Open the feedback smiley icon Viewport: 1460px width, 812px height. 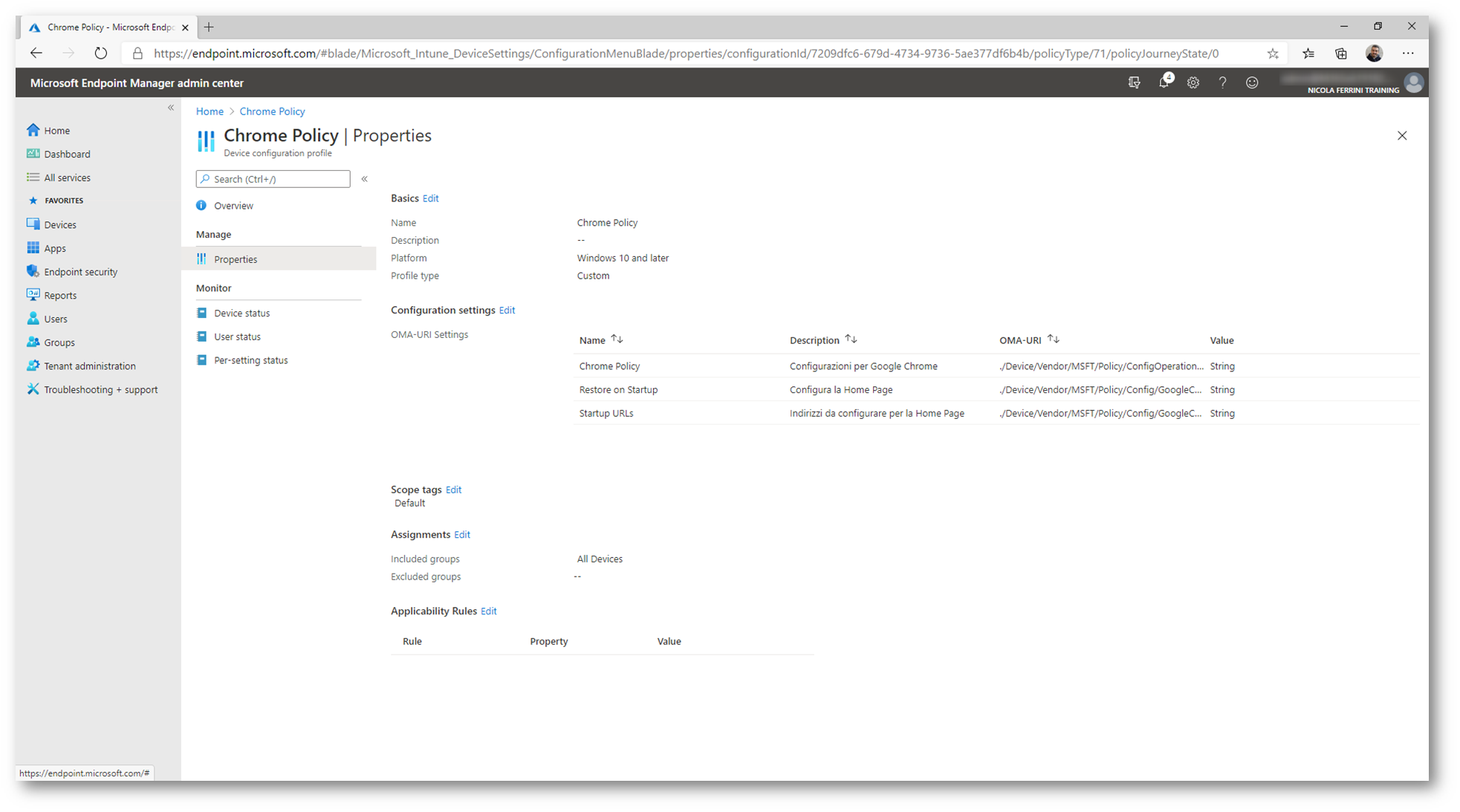point(1252,83)
